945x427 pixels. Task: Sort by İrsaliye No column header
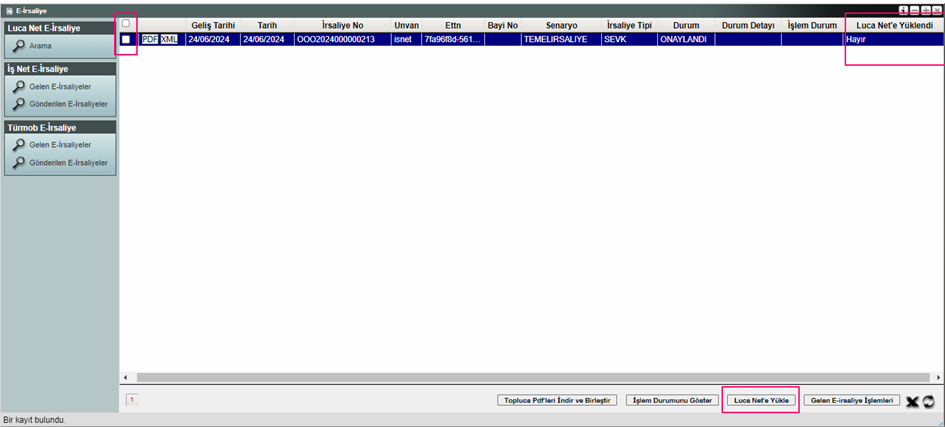(343, 26)
